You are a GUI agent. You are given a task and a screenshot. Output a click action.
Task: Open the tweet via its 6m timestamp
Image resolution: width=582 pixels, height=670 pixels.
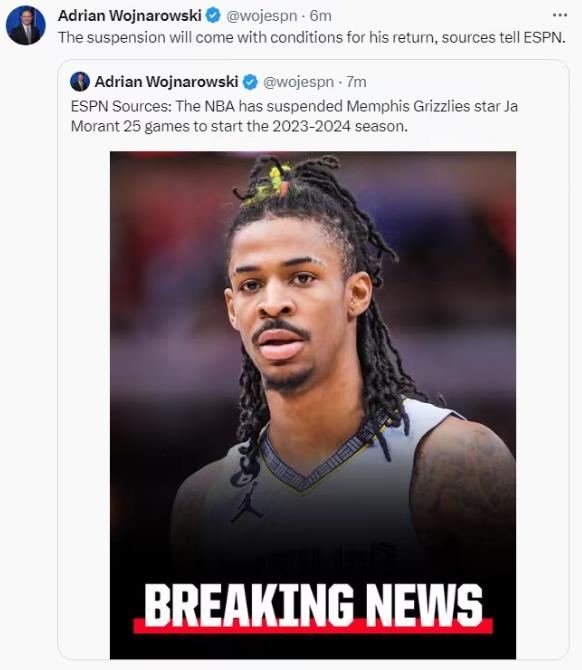click(320, 16)
